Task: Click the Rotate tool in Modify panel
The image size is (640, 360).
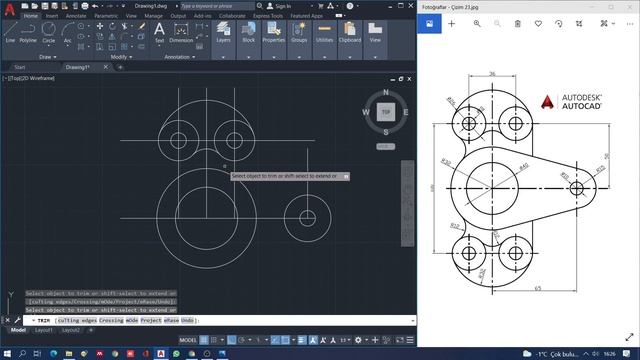Action: pos(112,26)
